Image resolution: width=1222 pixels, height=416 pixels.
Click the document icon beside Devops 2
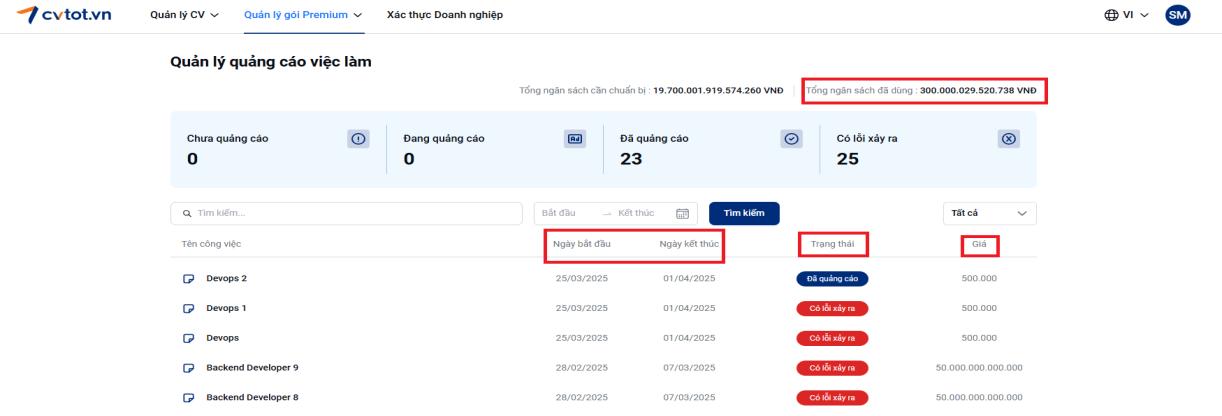point(187,278)
